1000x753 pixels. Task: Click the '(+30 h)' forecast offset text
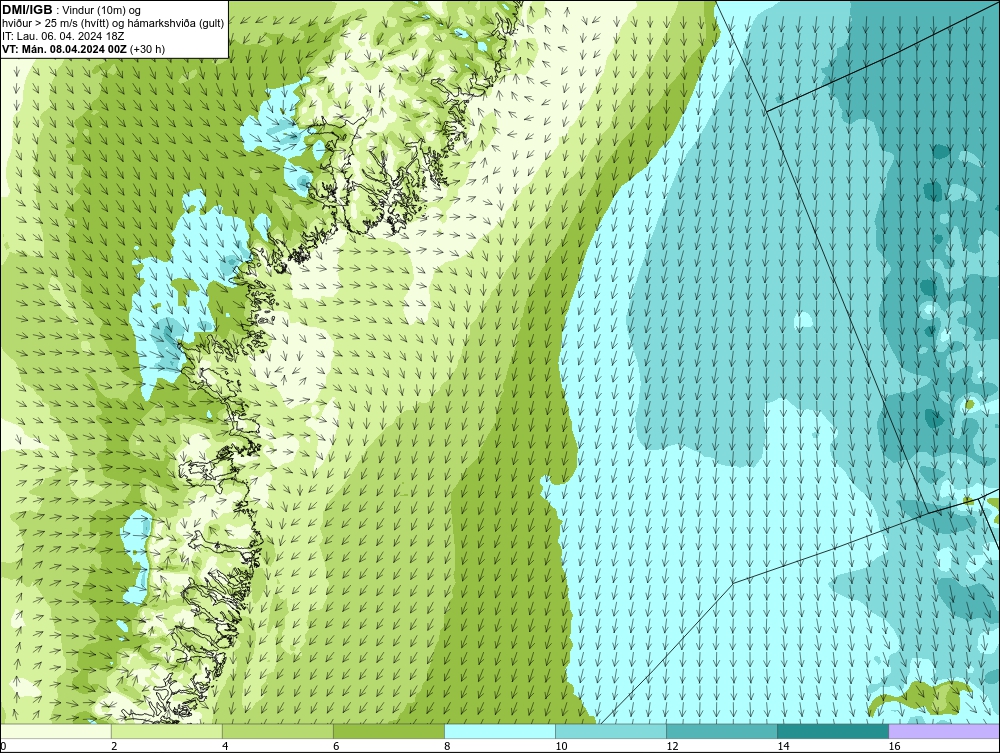coord(147,49)
